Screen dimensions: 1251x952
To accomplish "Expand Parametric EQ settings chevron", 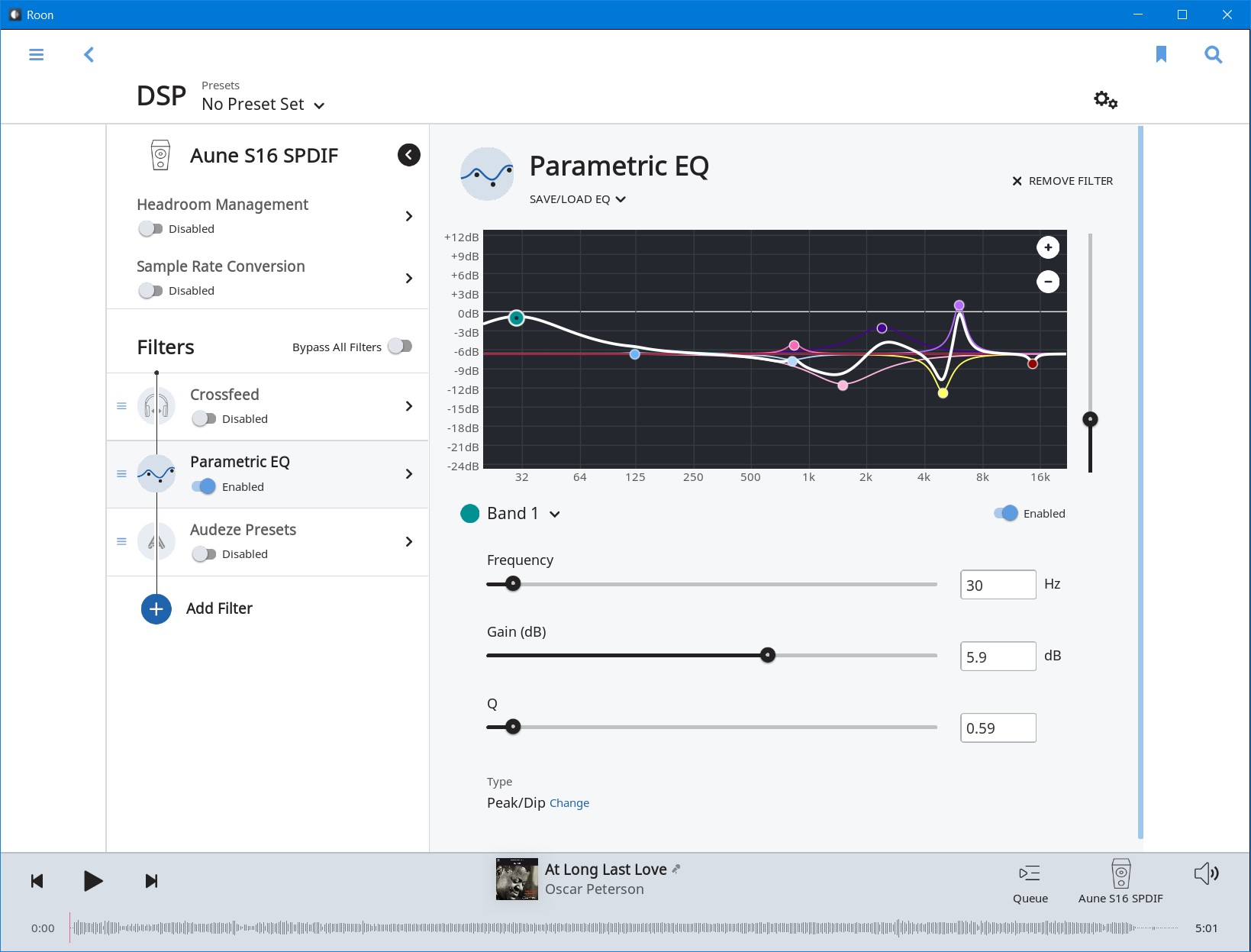I will coord(409,474).
